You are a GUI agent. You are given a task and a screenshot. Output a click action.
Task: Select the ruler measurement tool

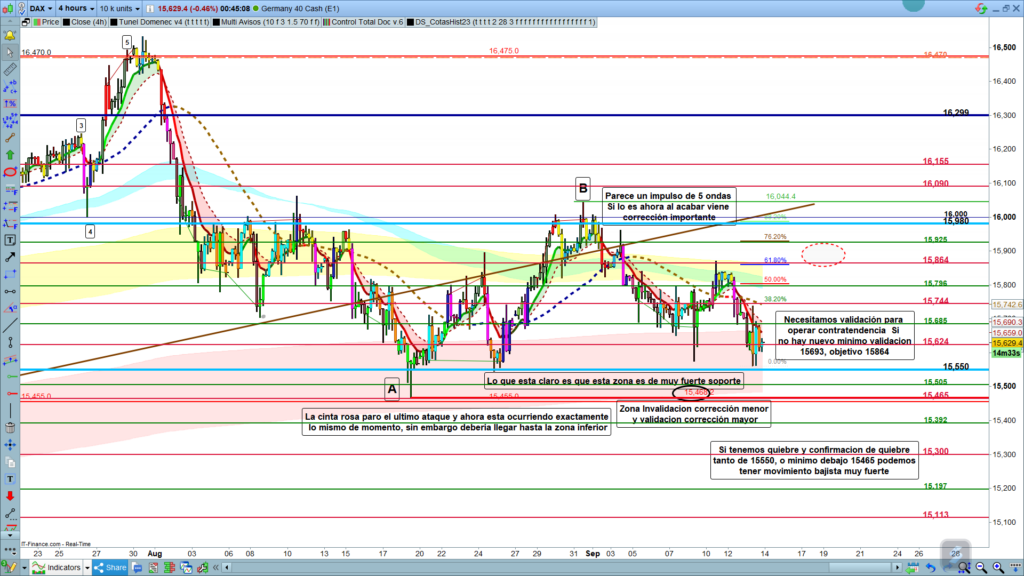(10, 69)
